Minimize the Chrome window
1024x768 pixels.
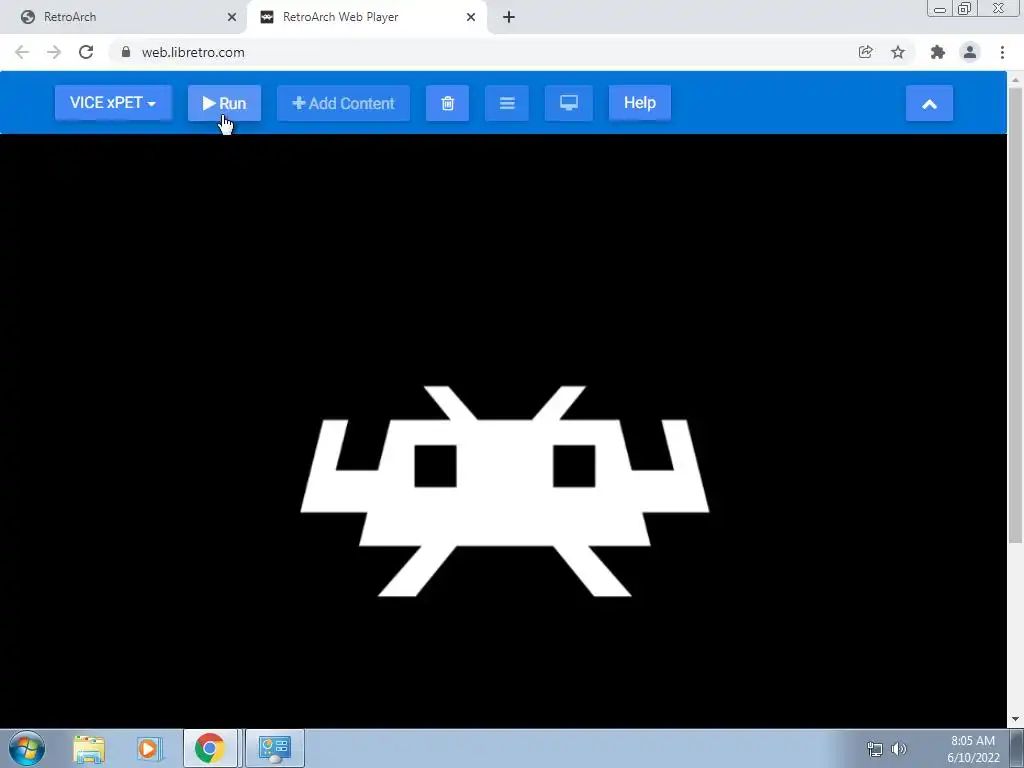940,9
